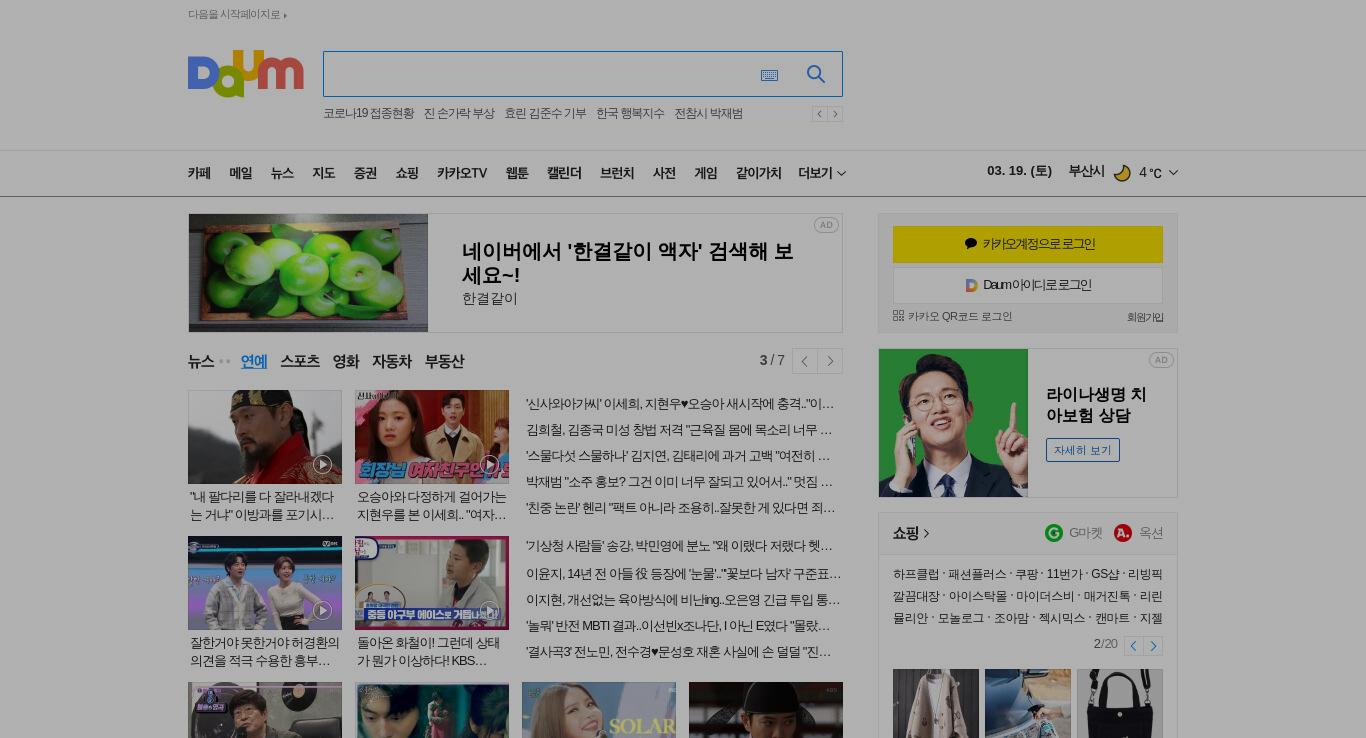Click the AD badge on apple banner

click(x=826, y=225)
